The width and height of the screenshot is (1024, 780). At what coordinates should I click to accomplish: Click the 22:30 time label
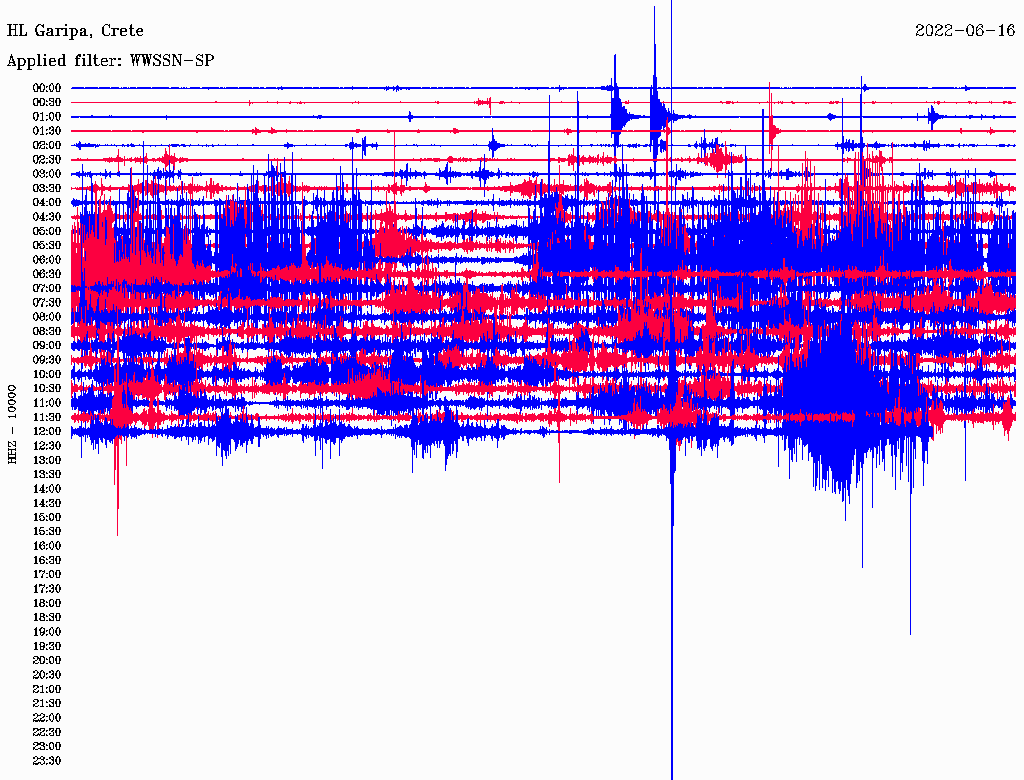point(47,732)
